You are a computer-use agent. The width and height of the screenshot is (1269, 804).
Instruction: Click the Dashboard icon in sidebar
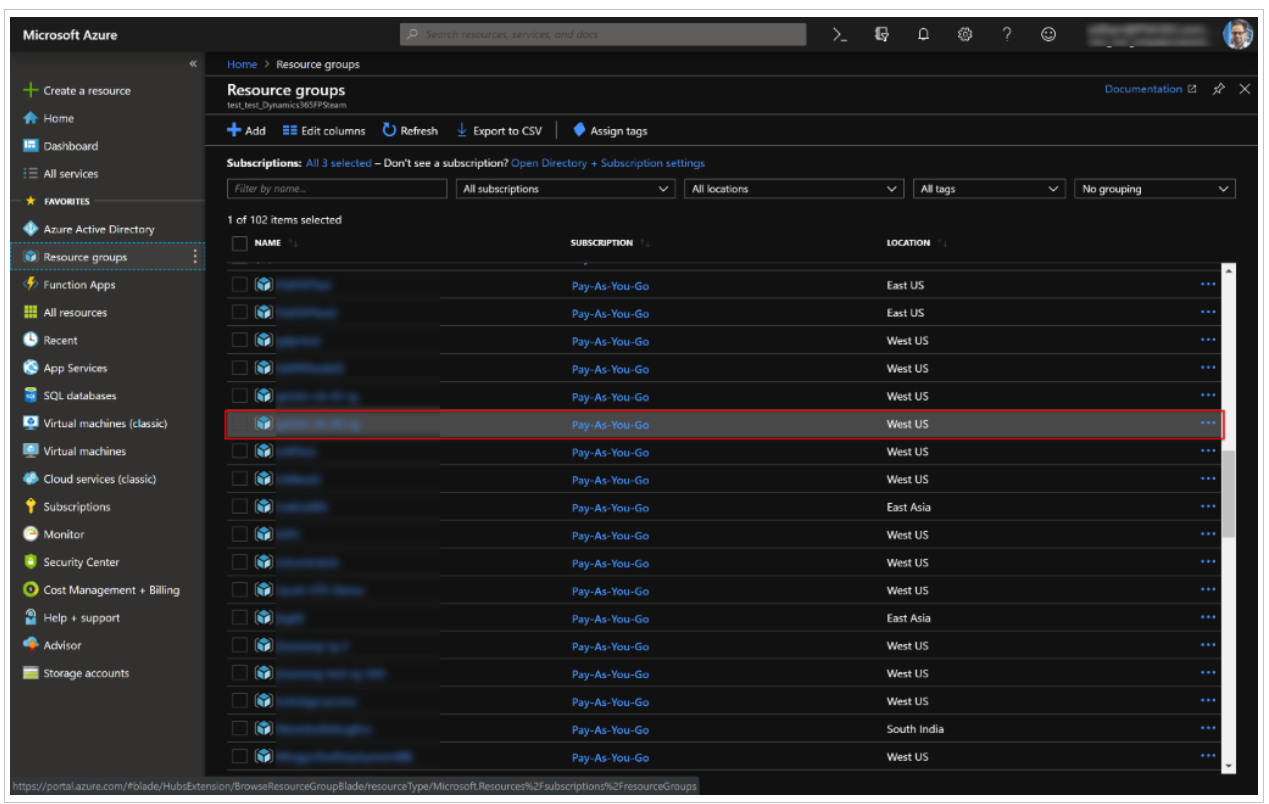[30, 146]
